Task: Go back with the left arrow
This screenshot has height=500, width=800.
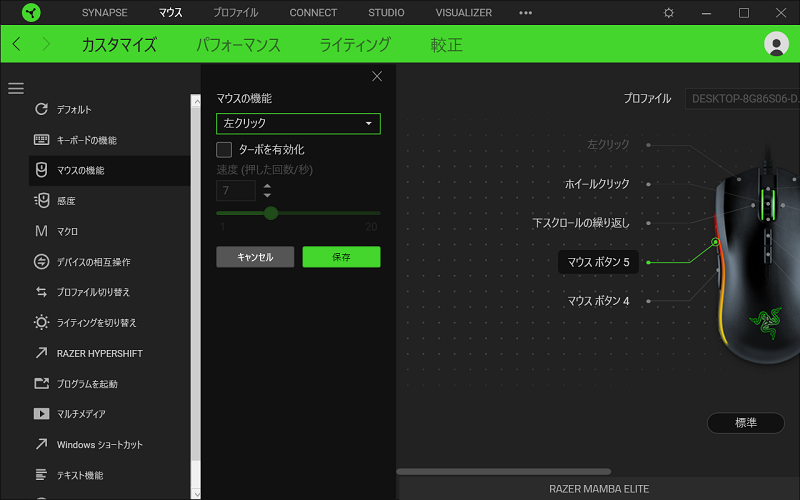Action: (x=17, y=44)
